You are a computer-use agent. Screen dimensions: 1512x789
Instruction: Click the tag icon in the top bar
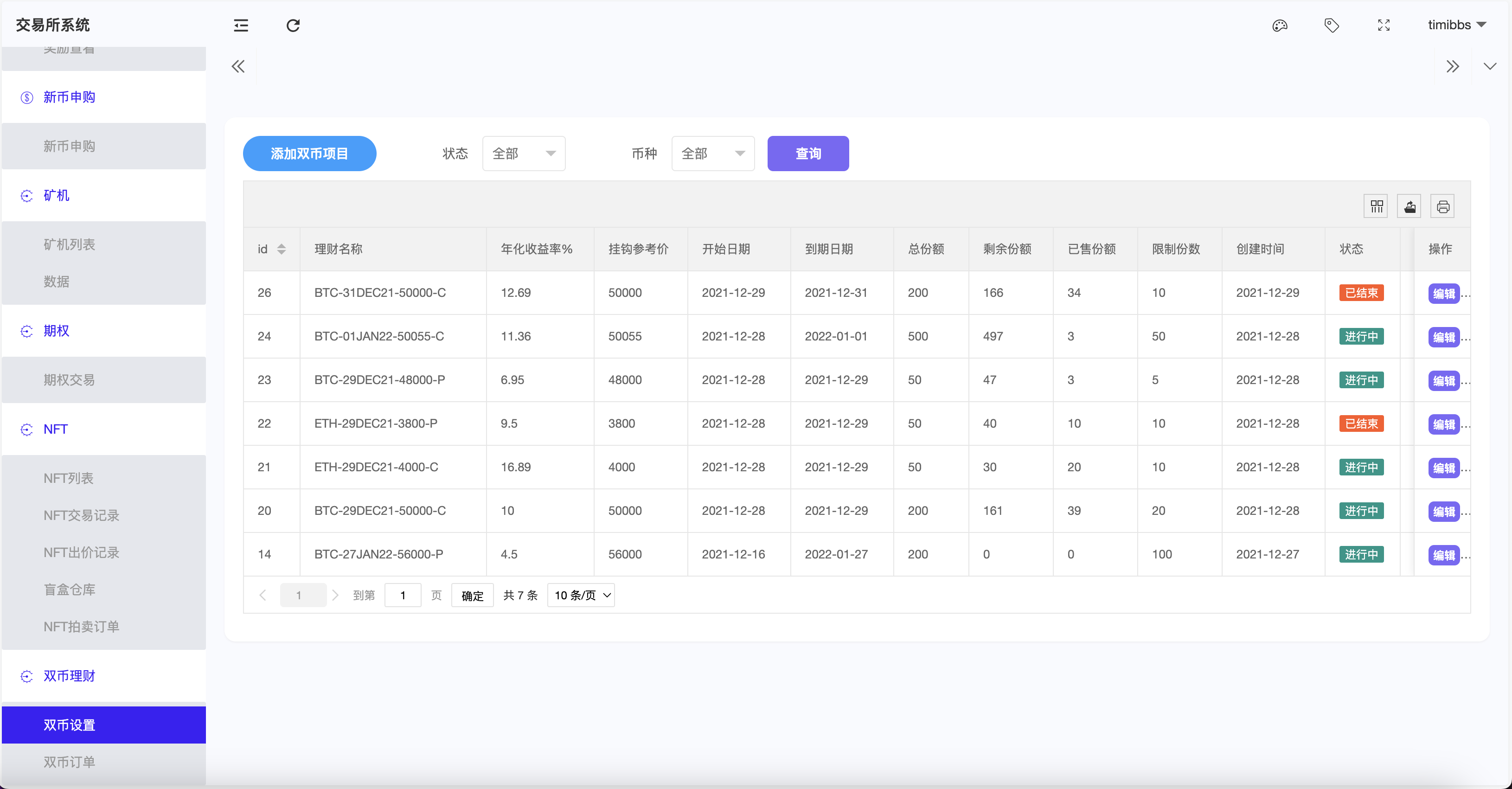(1331, 25)
